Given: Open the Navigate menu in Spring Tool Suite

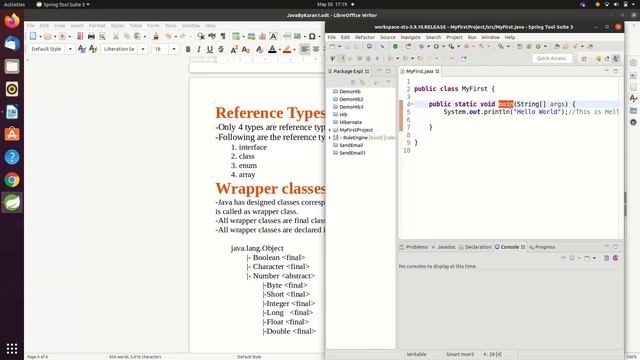Looking at the screenshot, I should (410, 37).
